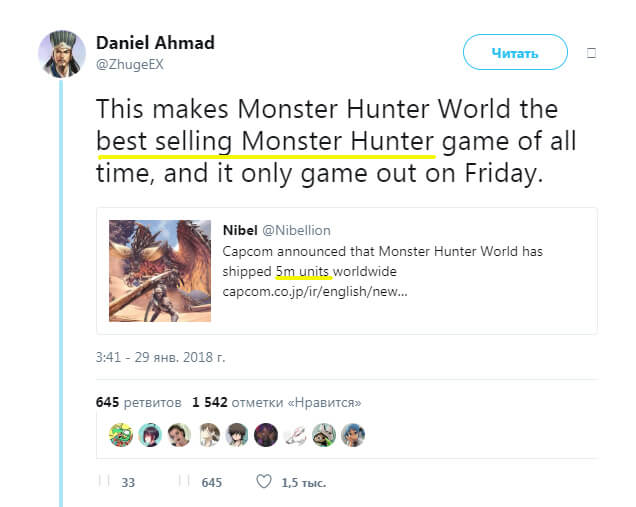Open the tweet's more options menu
Viewport: 636px width, 507px height.
point(591,53)
